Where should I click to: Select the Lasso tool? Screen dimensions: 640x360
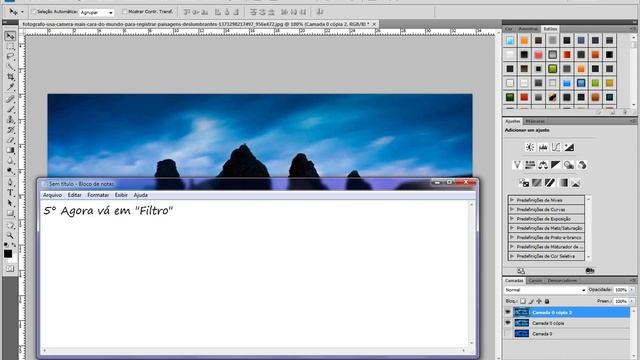tap(10, 57)
